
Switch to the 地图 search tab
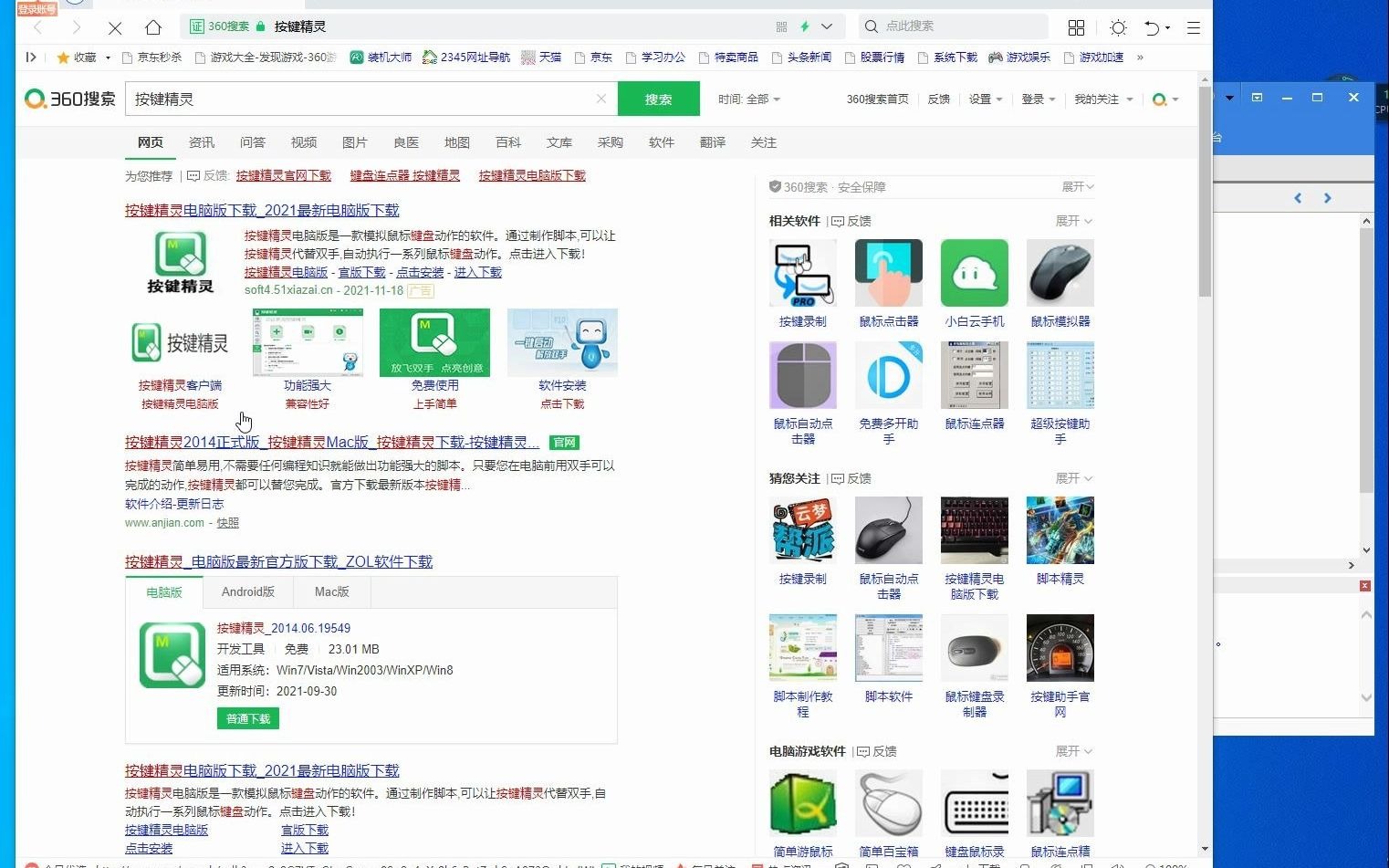(457, 142)
